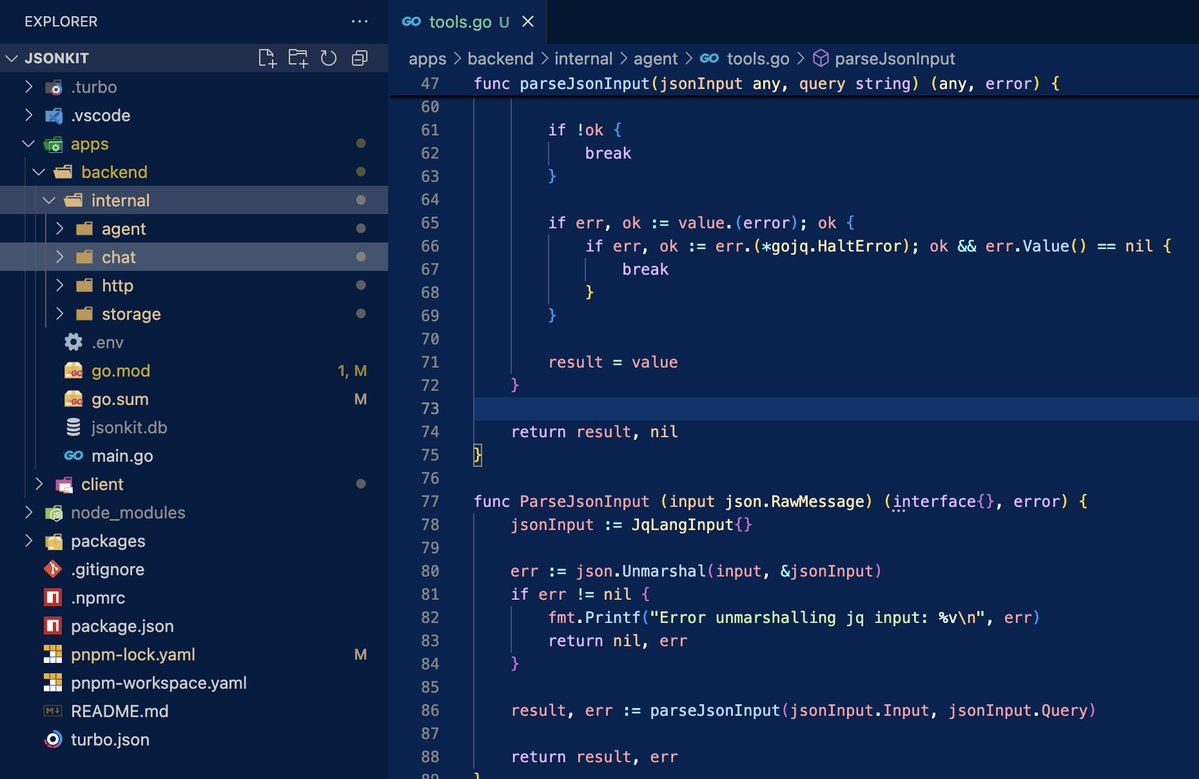Click the pnpm icon of pnpm-workspace.yaml
Screen dimensions: 1199x779
[53, 683]
